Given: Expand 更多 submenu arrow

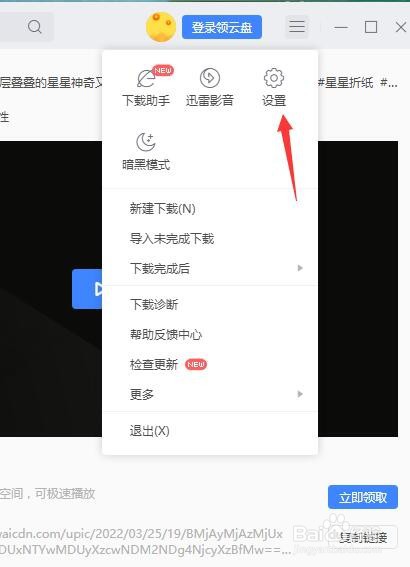Looking at the screenshot, I should point(300,394).
